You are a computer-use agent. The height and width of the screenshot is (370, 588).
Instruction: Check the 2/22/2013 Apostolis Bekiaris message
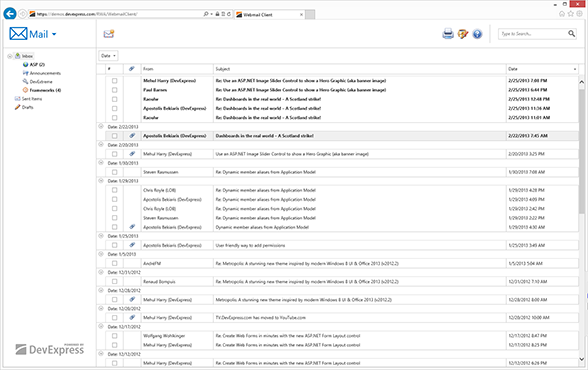coord(114,136)
